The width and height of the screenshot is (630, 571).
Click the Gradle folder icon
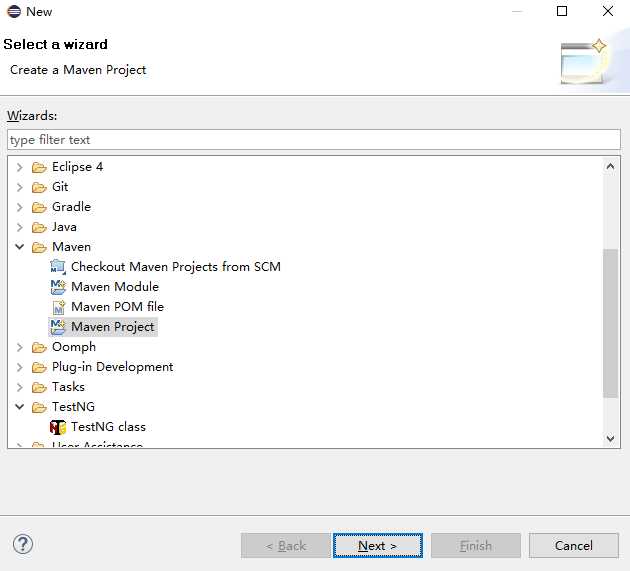[x=39, y=207]
